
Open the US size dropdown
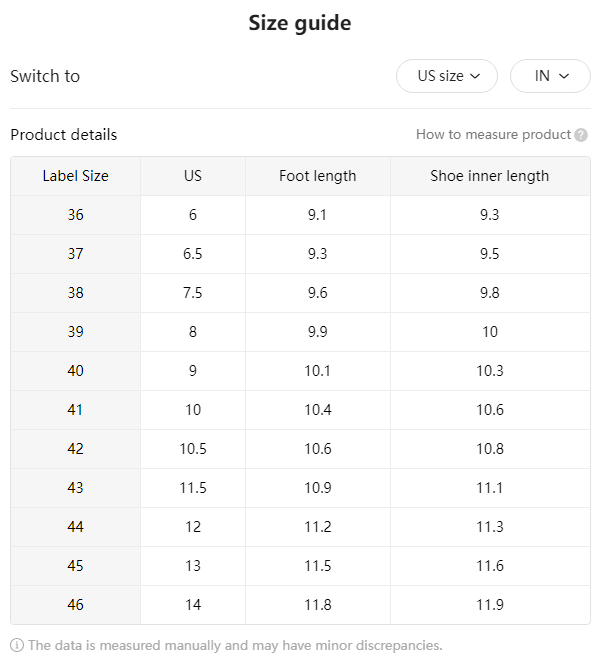pos(447,76)
